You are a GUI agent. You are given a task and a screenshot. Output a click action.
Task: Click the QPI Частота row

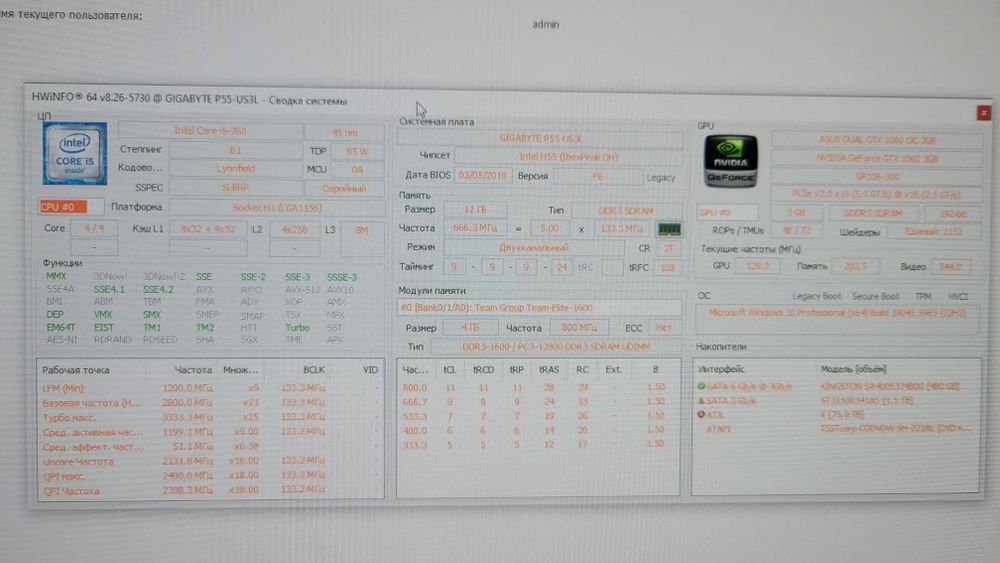tap(210, 490)
